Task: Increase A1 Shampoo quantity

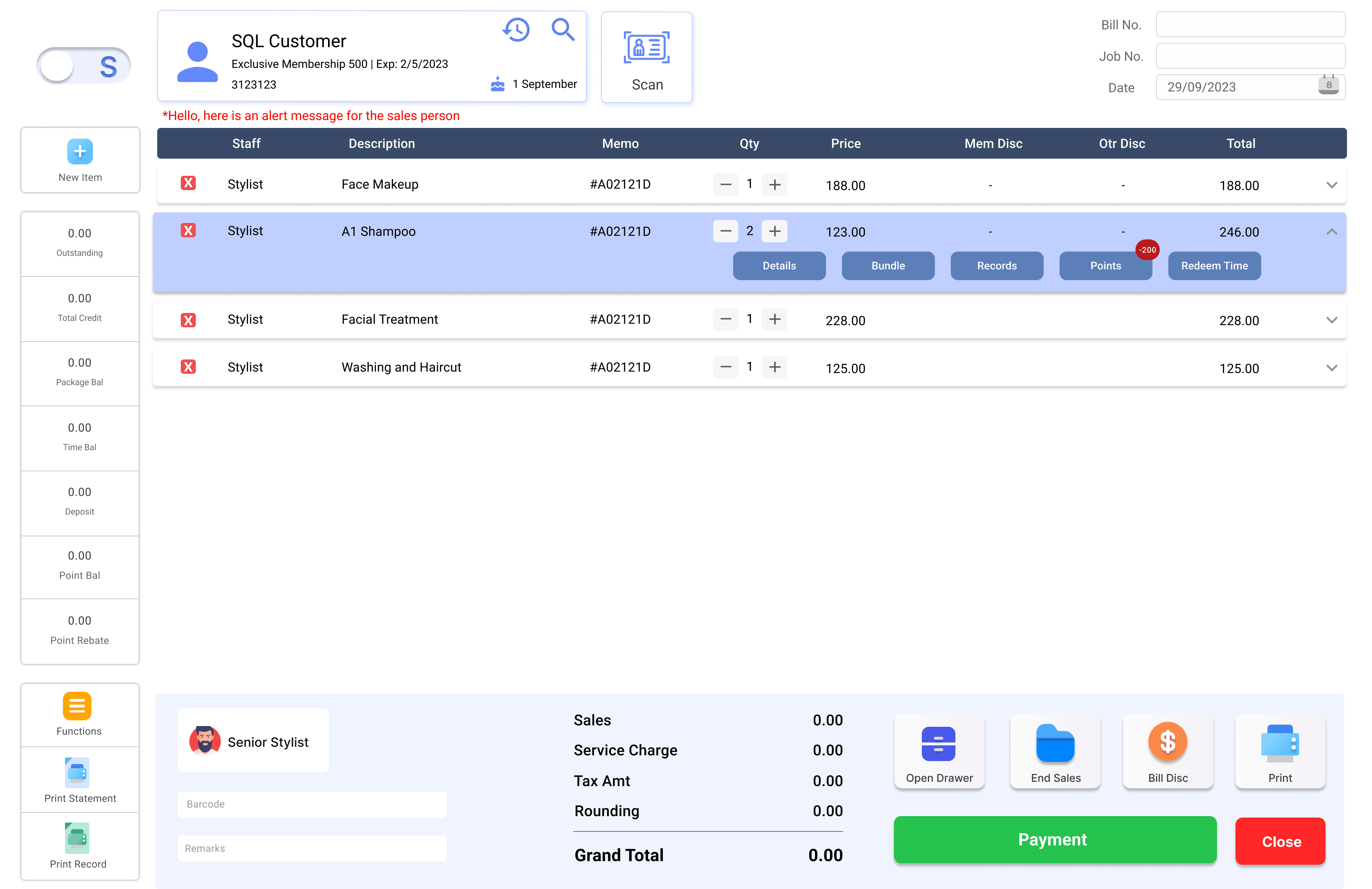Action: click(774, 231)
